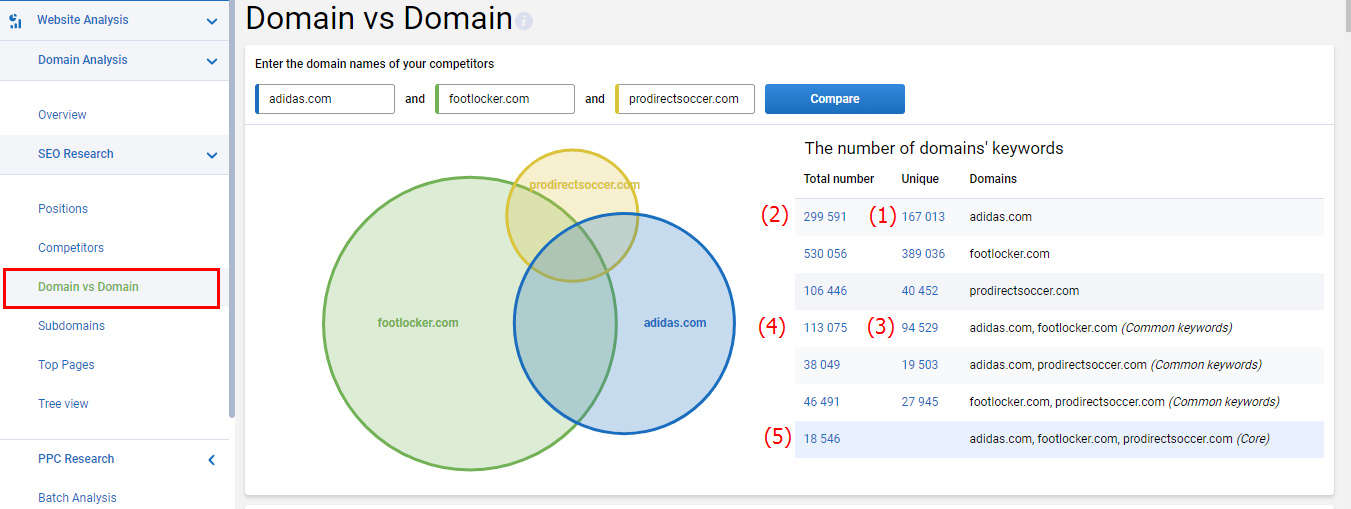Collapse the SEO Research chevron
Viewport: 1351px width, 509px height.
tap(212, 155)
